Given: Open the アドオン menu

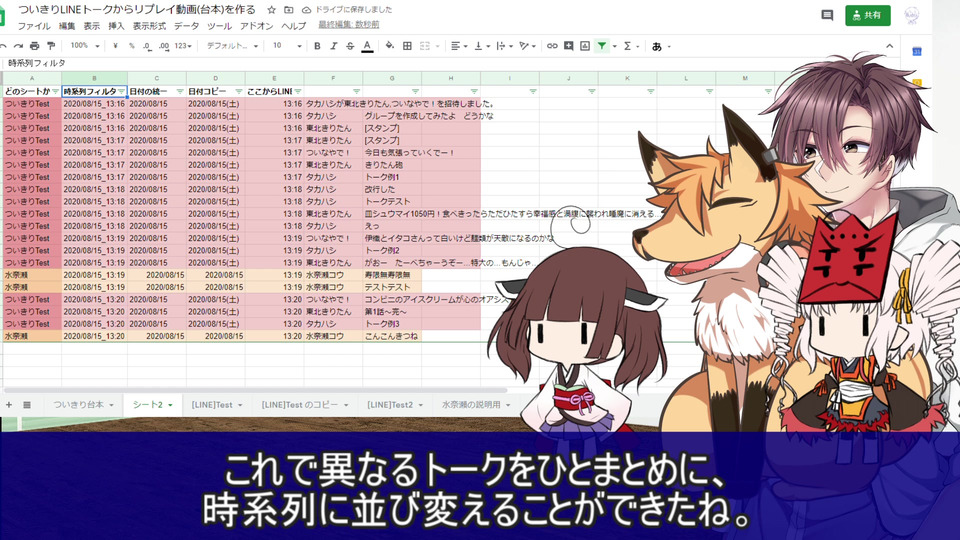Looking at the screenshot, I should pyautogui.click(x=257, y=26).
